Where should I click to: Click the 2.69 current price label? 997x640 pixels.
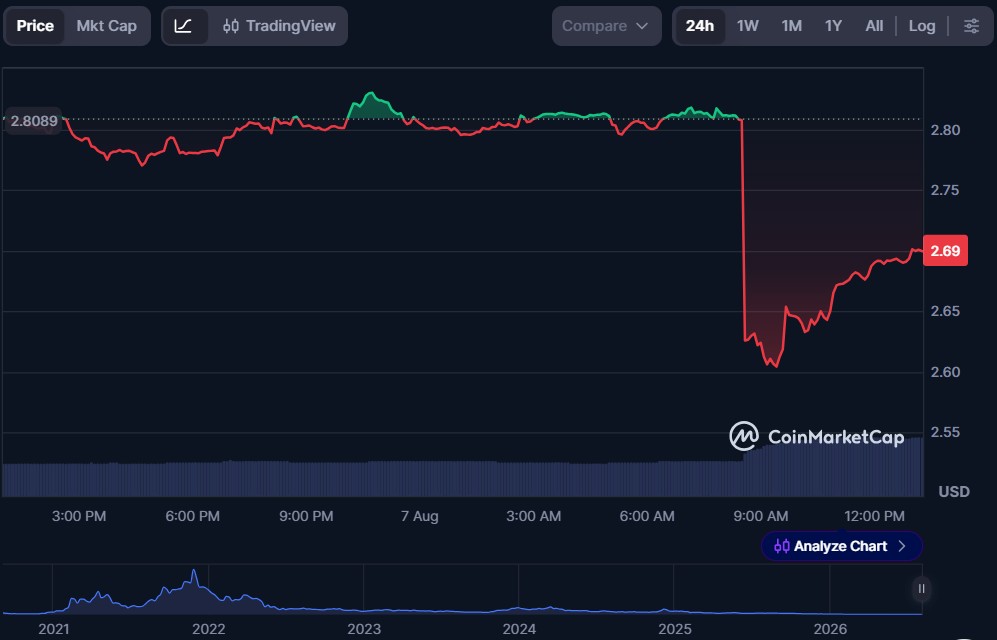tap(945, 251)
